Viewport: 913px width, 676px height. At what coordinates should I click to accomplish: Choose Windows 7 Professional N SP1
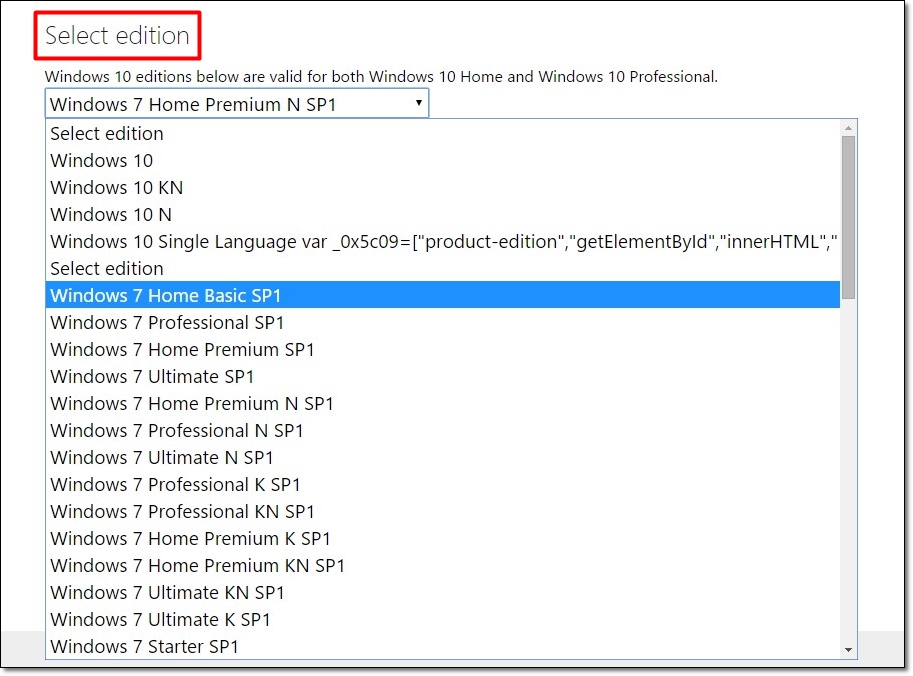[x=443, y=430]
